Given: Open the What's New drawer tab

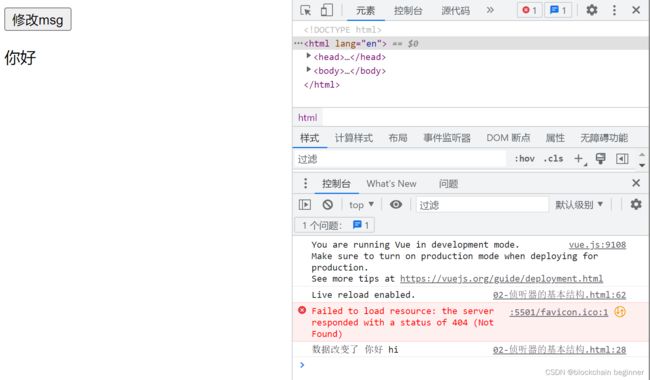Looking at the screenshot, I should pos(391,184).
